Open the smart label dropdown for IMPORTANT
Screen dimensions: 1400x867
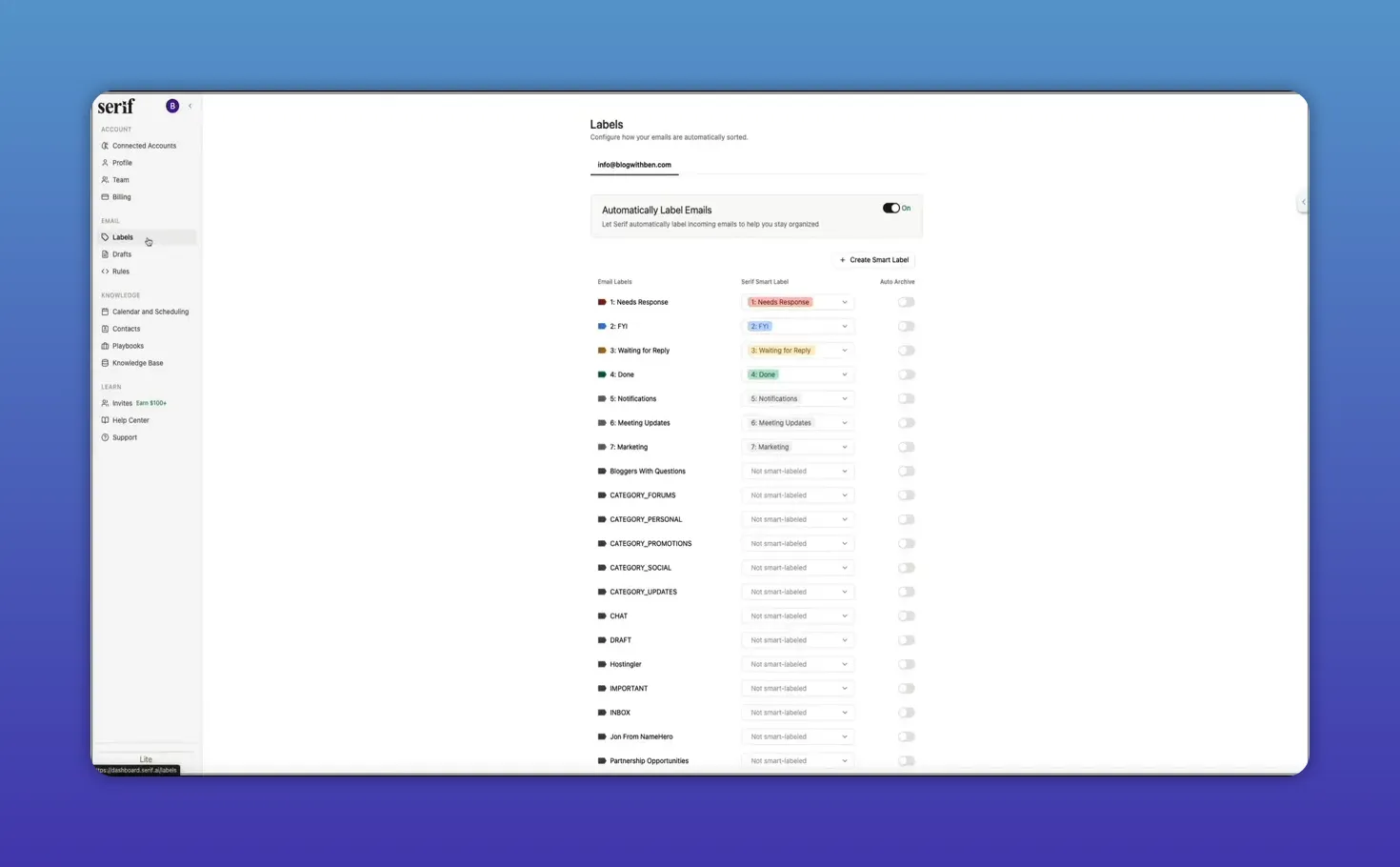797,688
